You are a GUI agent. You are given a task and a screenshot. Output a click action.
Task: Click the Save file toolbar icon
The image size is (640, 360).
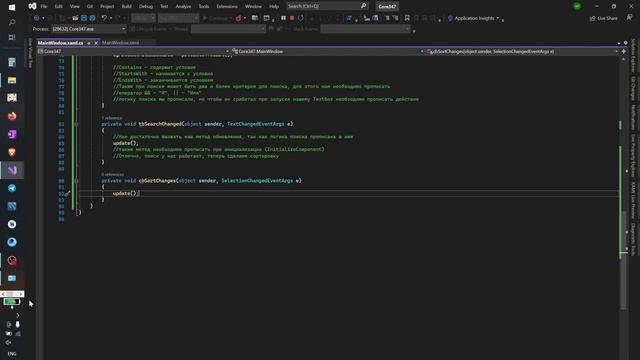pos(84,18)
